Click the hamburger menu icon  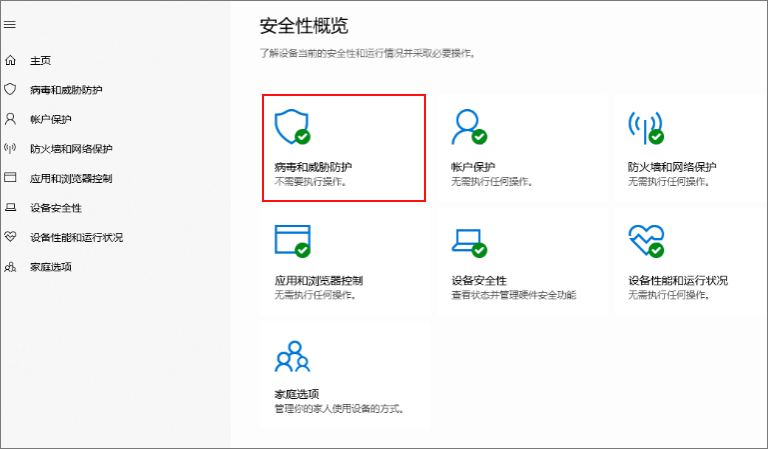tap(10, 24)
